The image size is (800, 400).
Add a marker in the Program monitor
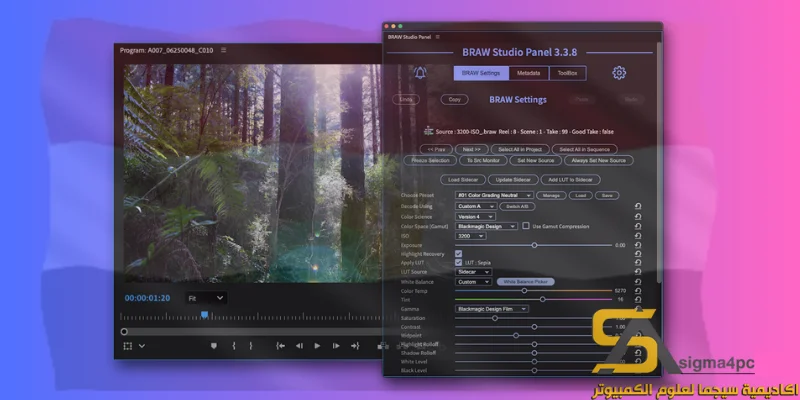coord(214,346)
